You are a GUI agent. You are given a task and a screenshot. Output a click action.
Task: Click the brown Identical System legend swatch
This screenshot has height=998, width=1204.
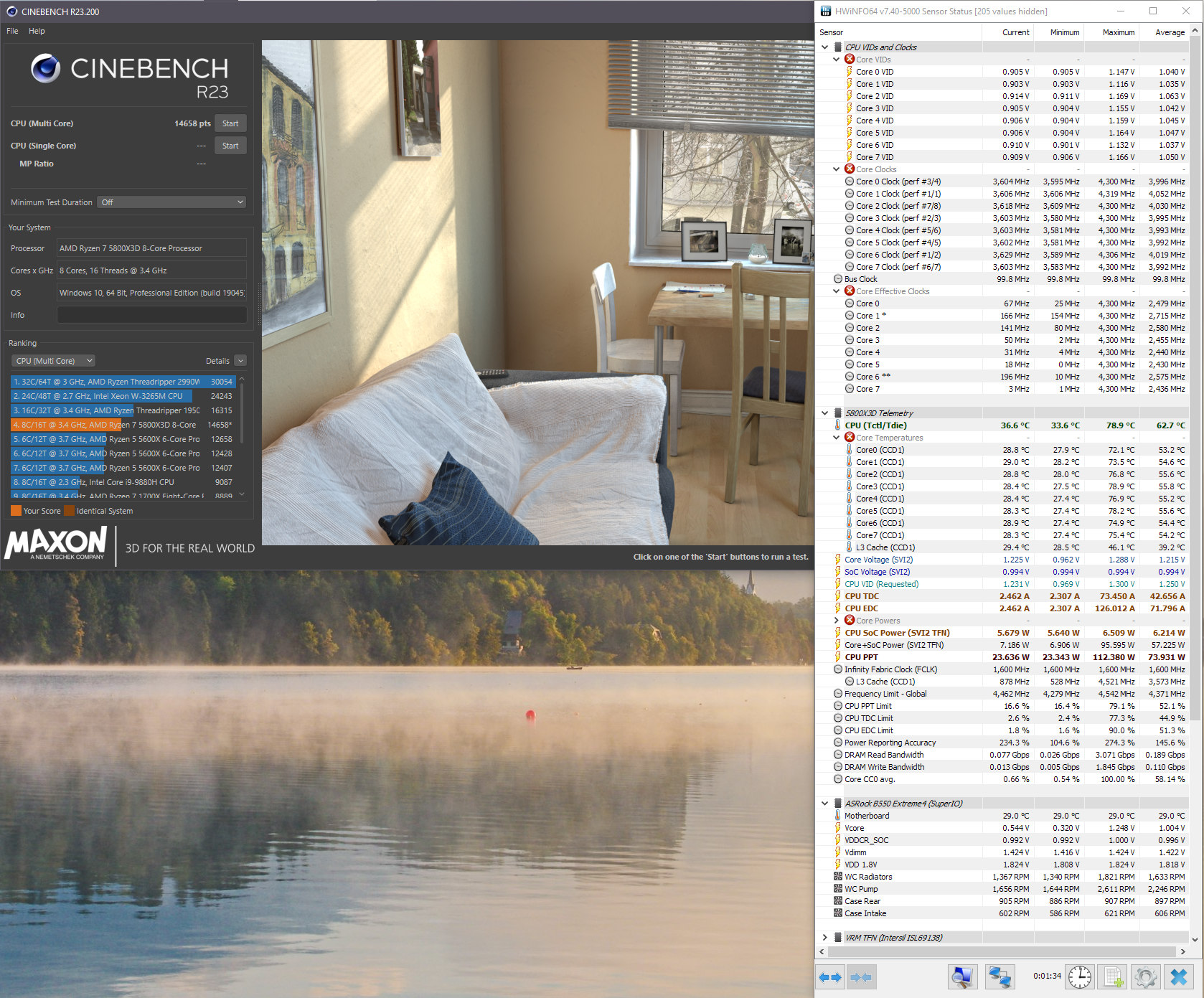(x=69, y=511)
